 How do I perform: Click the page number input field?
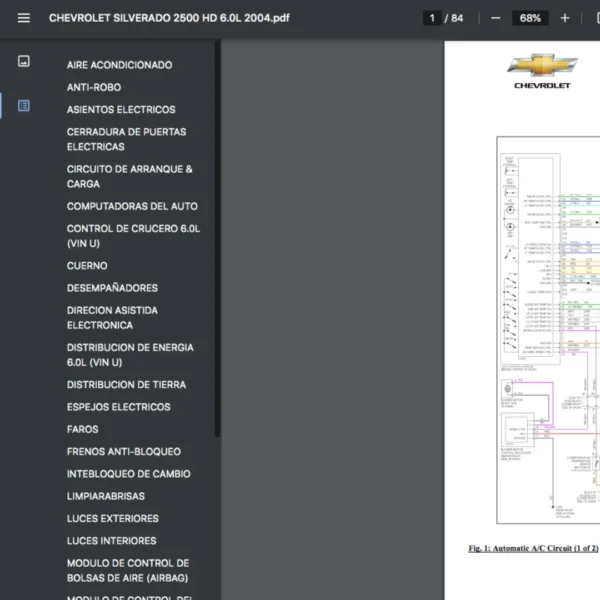coord(432,18)
